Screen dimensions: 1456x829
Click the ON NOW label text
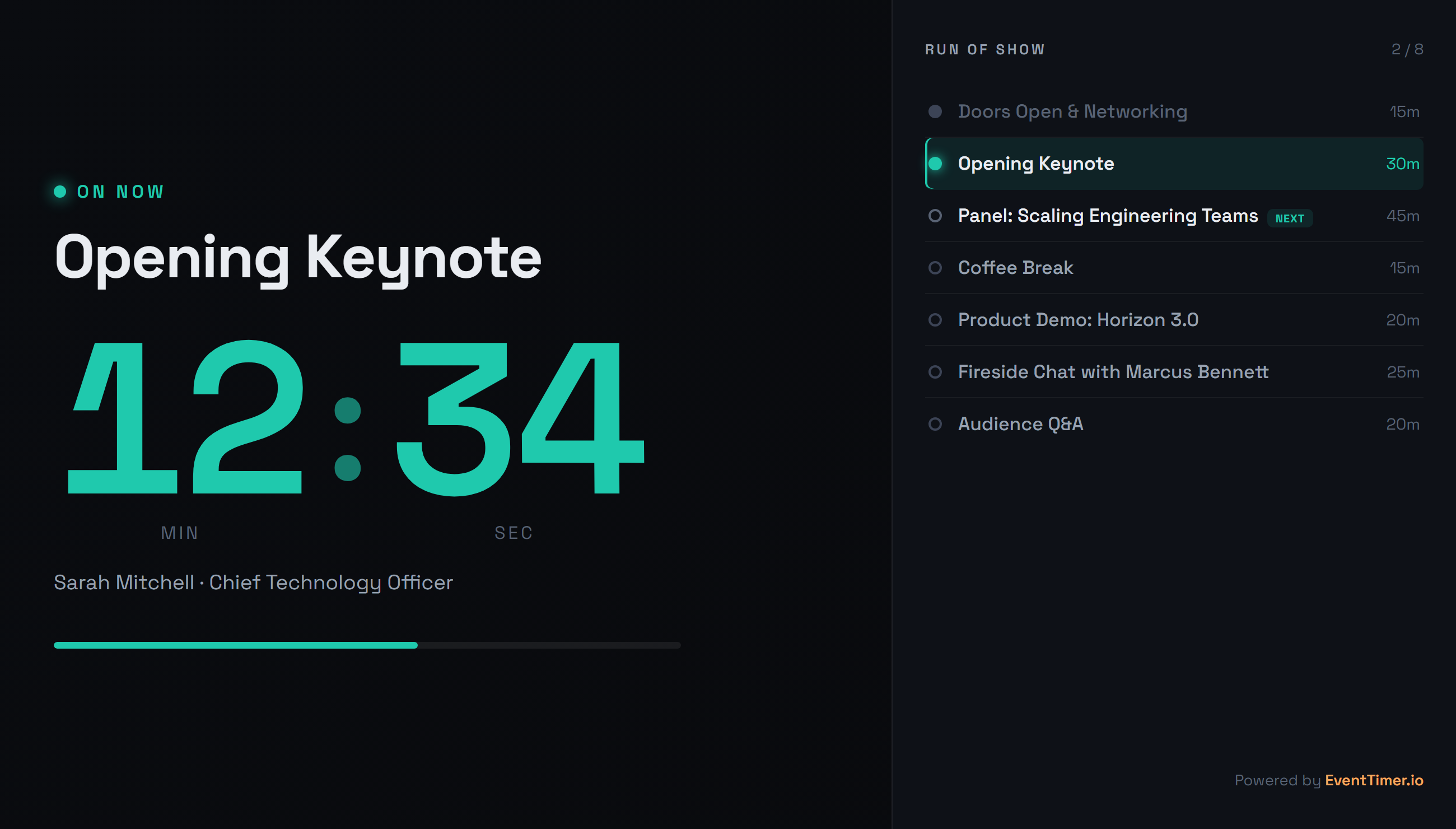[120, 192]
